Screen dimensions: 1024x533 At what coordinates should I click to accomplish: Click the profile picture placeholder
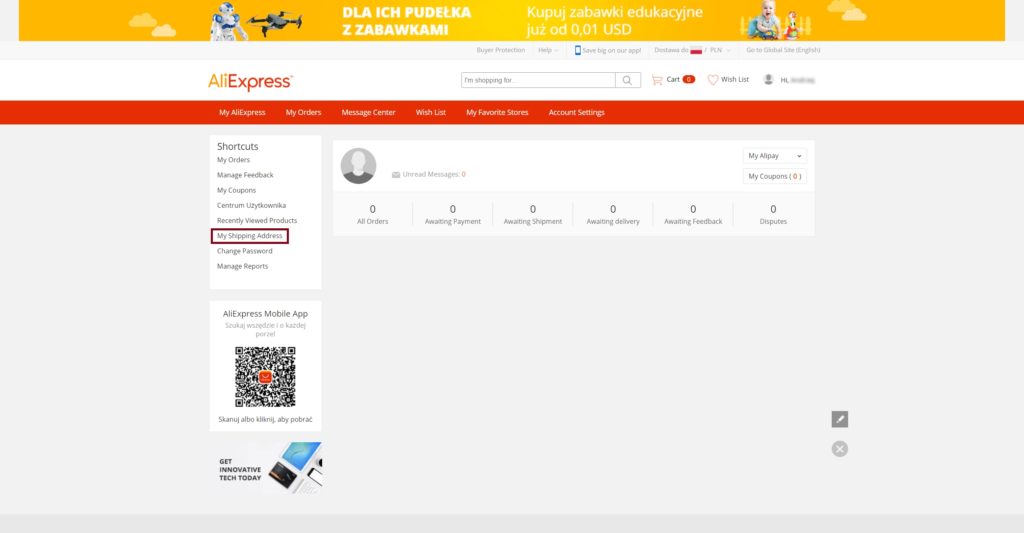pyautogui.click(x=358, y=166)
